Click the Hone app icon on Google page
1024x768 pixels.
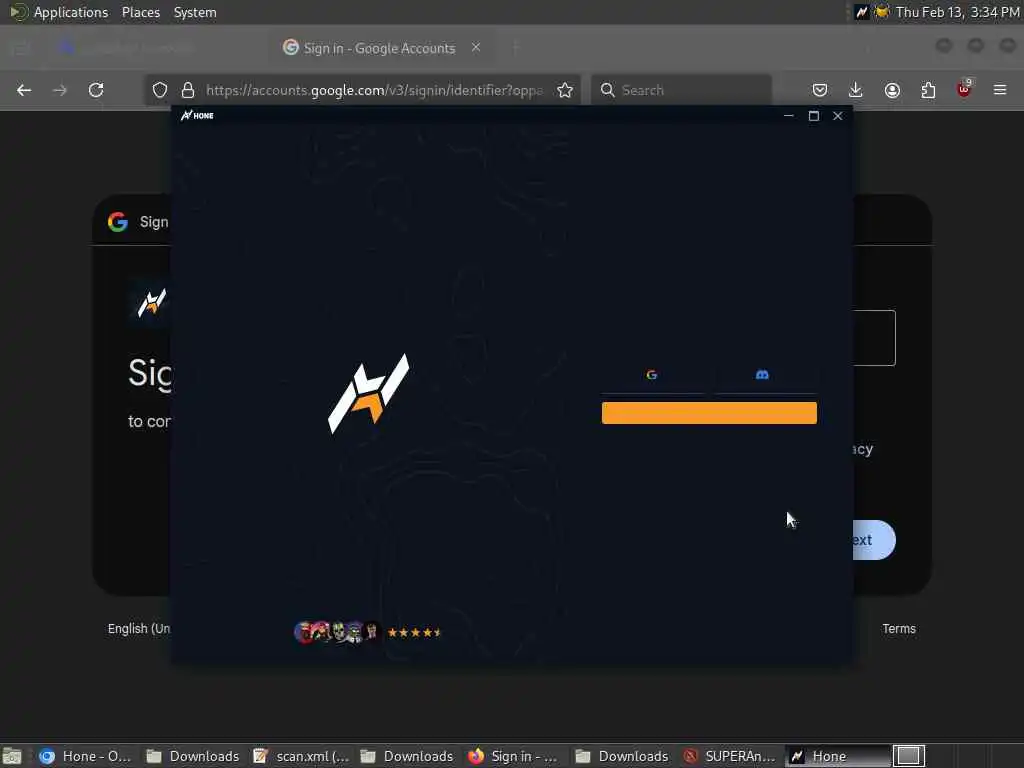[x=152, y=303]
